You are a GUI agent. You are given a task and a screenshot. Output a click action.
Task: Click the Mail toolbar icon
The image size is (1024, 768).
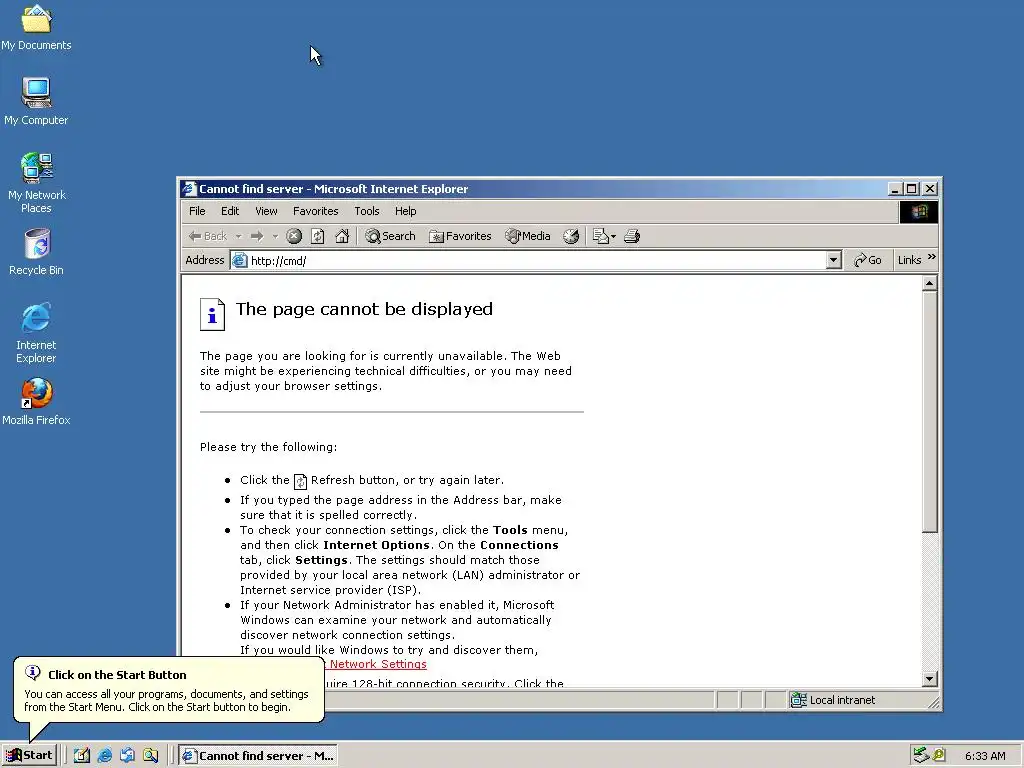(600, 236)
